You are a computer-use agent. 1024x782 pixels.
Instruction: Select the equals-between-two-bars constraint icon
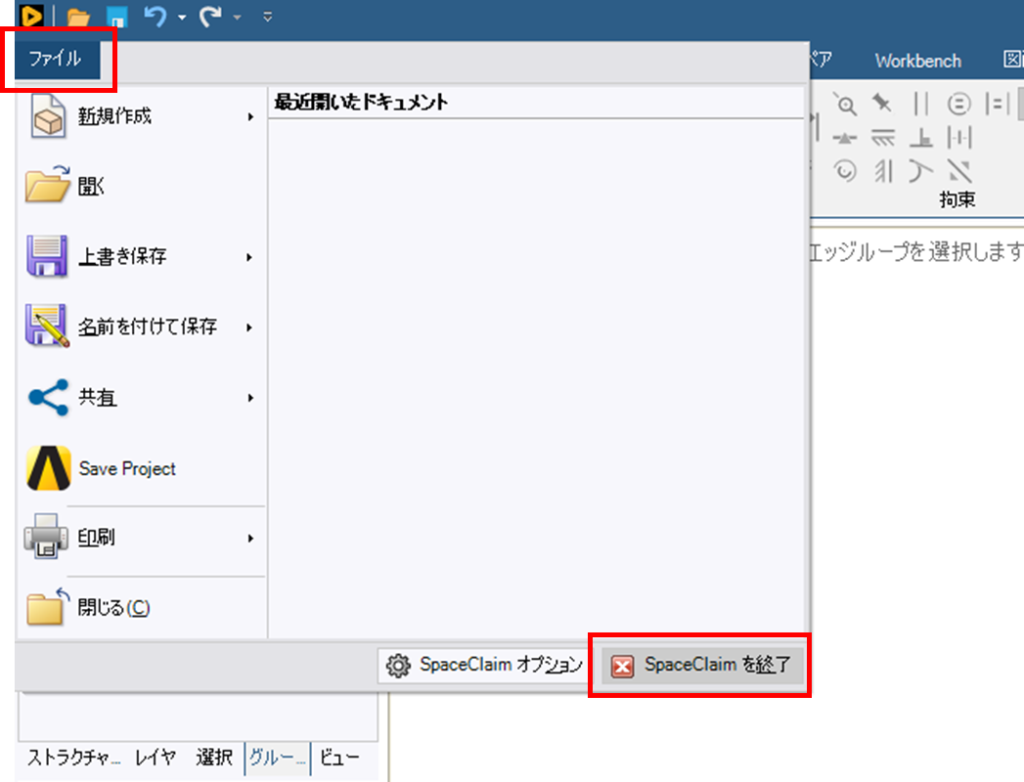tap(997, 104)
